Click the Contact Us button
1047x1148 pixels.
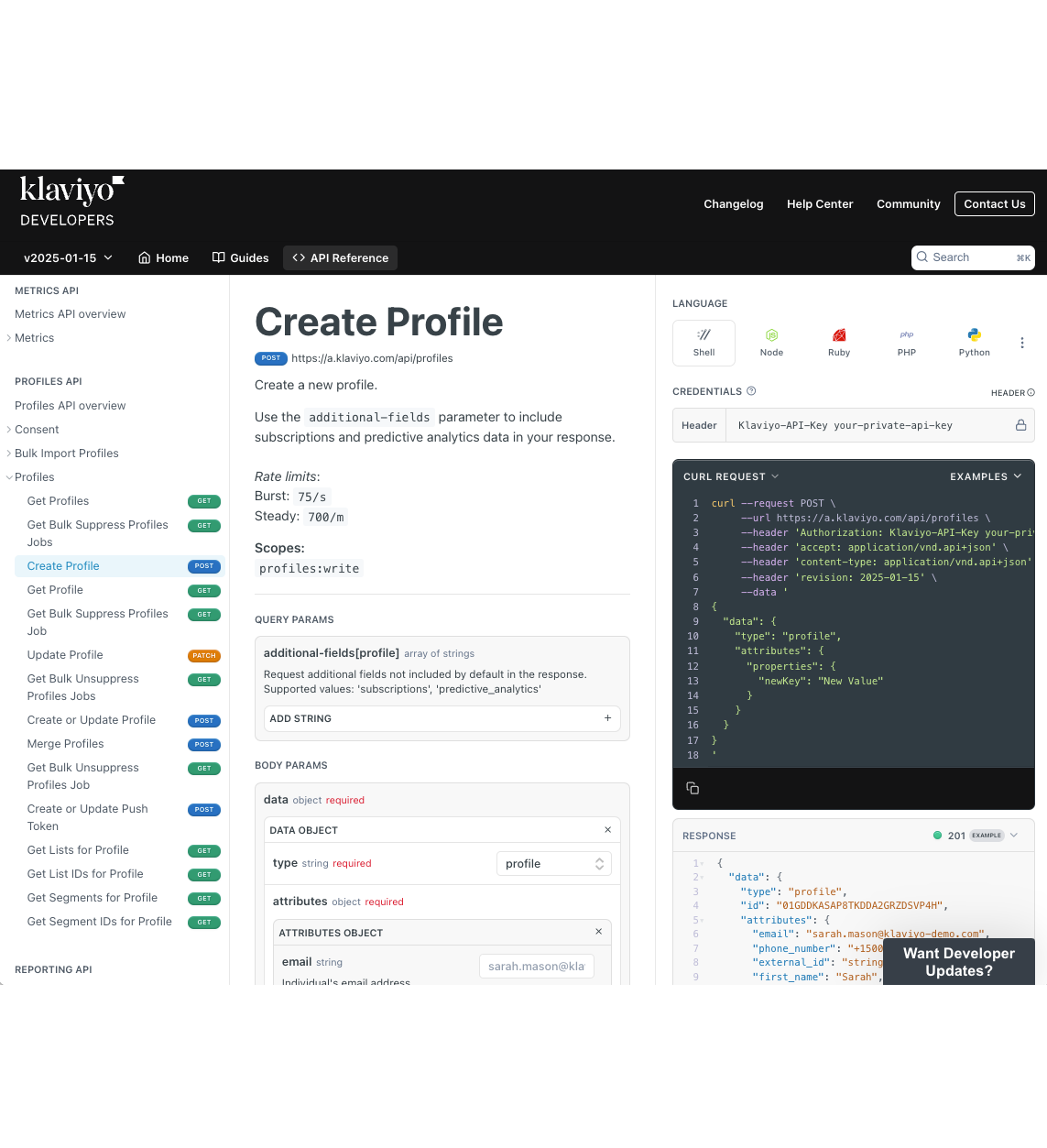pyautogui.click(x=995, y=203)
